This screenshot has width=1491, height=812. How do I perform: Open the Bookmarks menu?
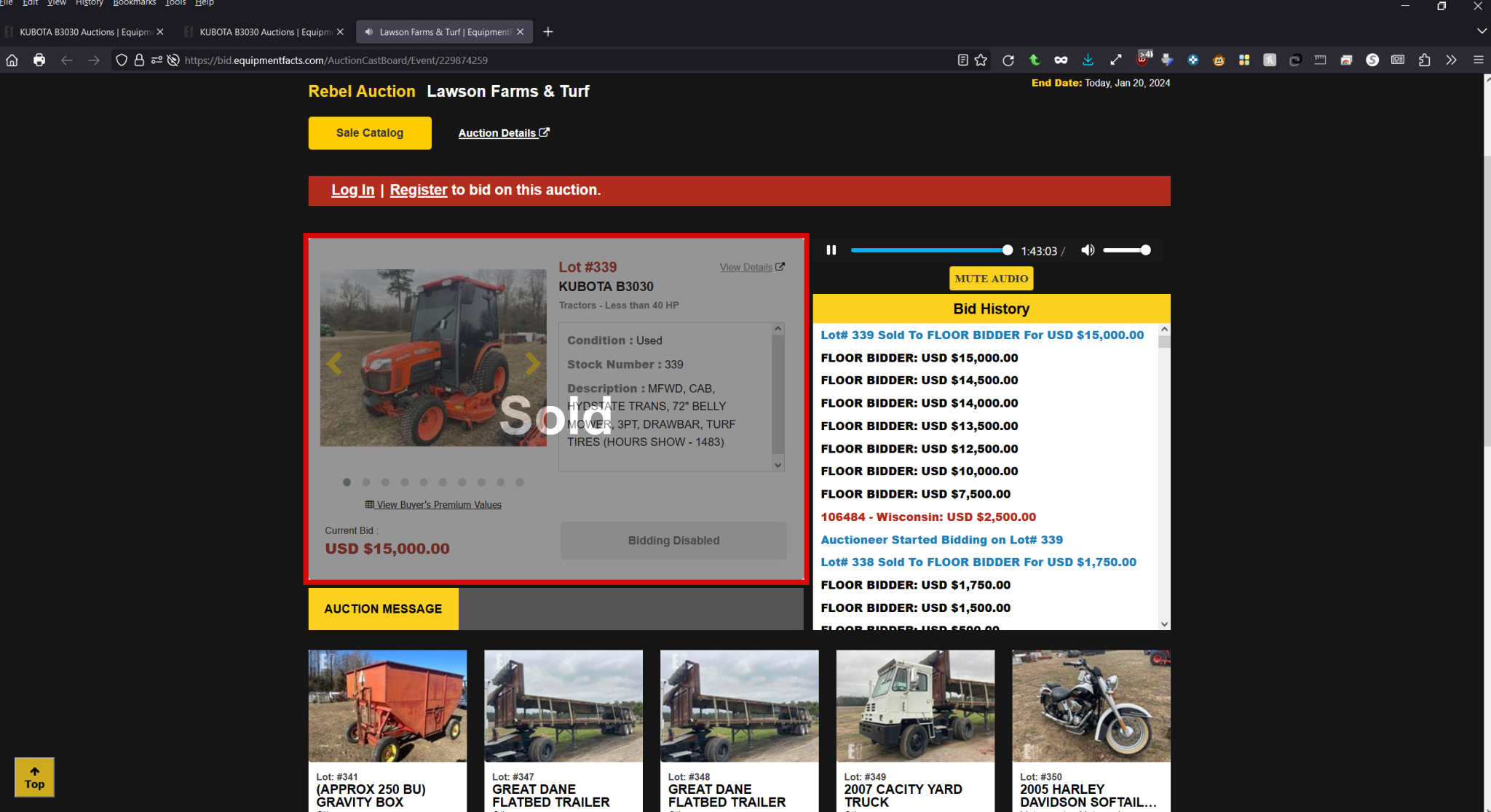coord(134,3)
